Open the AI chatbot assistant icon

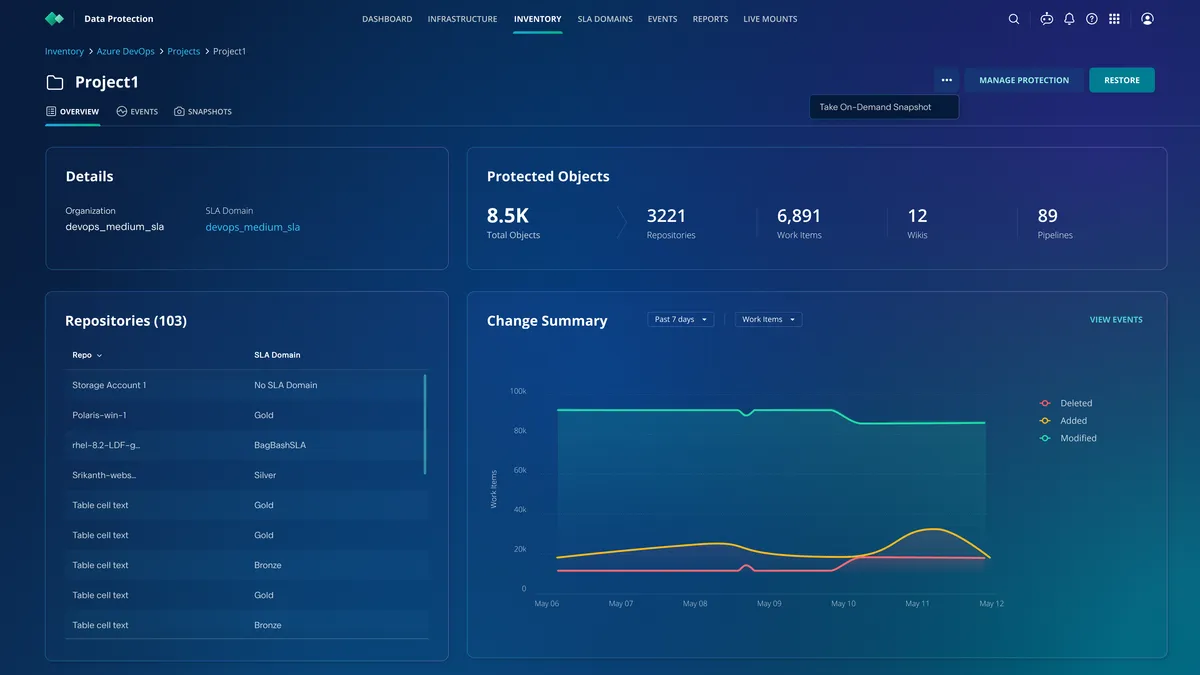point(1046,19)
